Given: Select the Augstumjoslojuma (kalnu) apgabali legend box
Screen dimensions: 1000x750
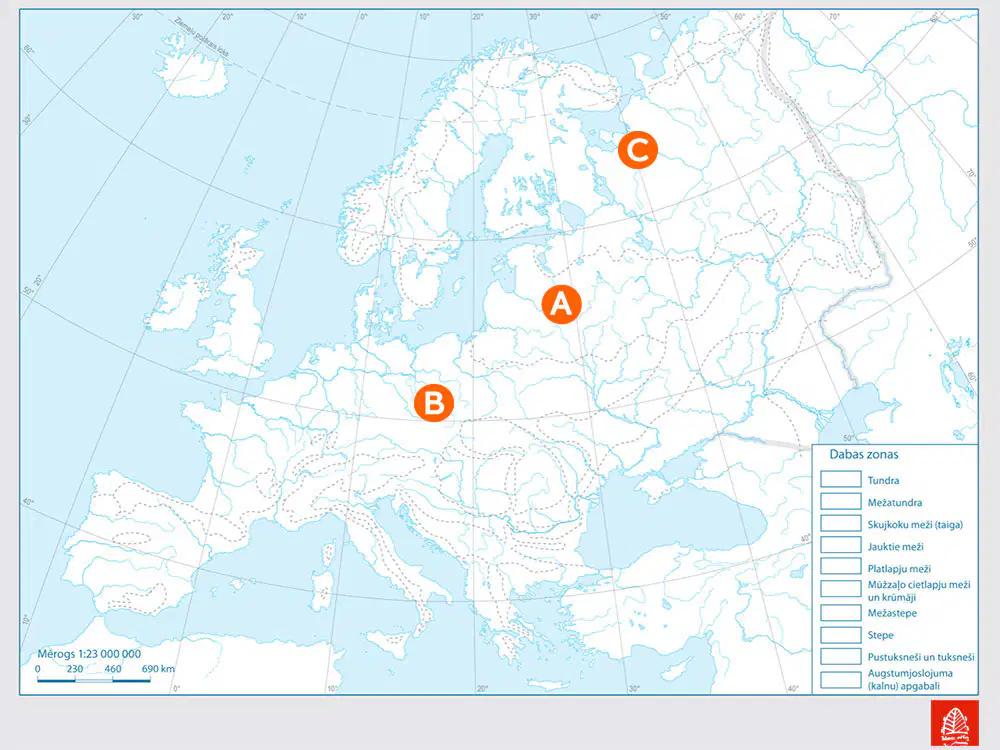Looking at the screenshot, I should click(x=841, y=680).
